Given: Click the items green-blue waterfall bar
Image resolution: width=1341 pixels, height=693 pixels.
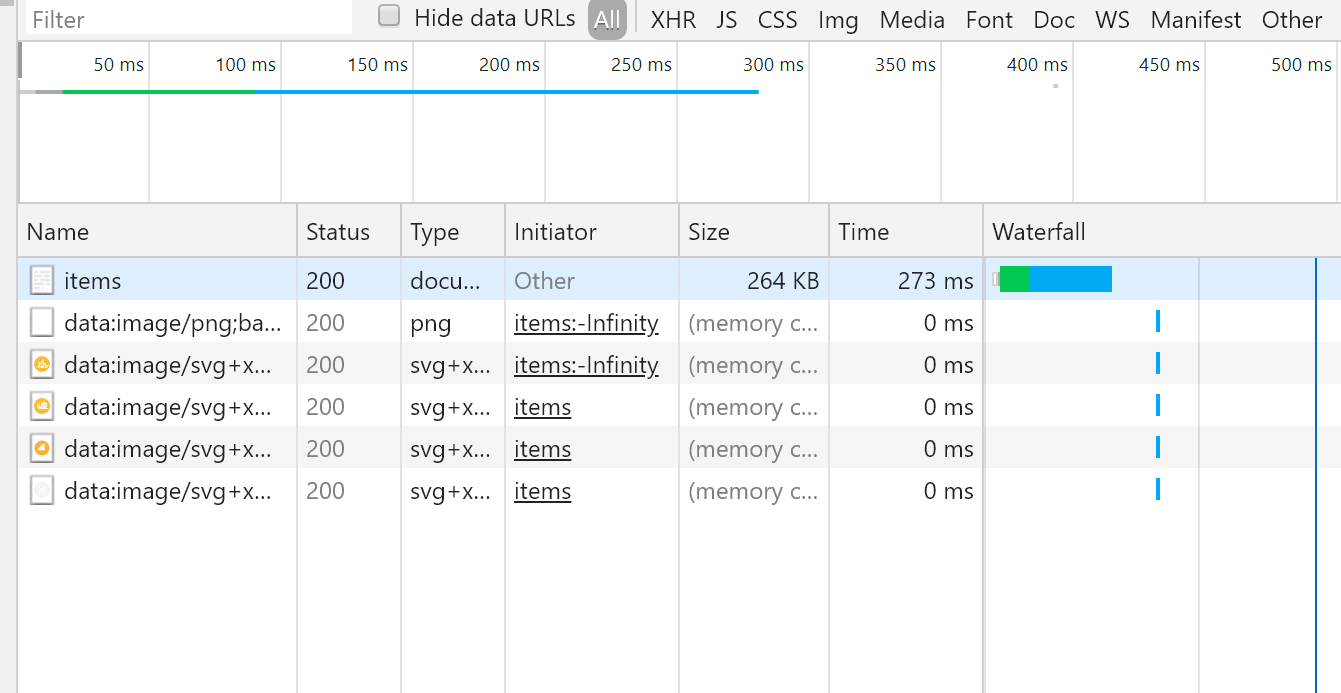Looking at the screenshot, I should tap(1055, 280).
